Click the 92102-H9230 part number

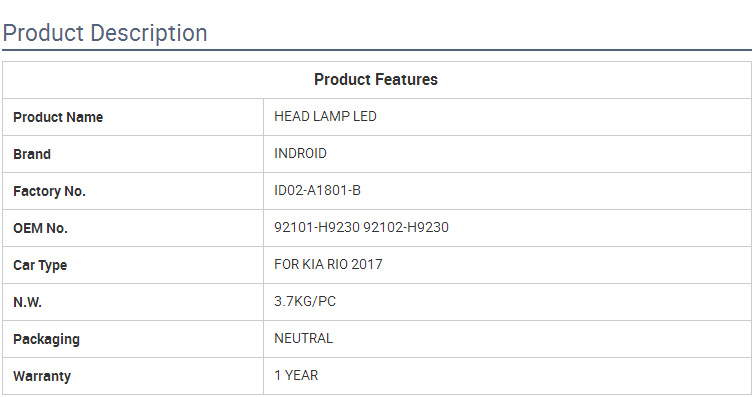point(406,227)
